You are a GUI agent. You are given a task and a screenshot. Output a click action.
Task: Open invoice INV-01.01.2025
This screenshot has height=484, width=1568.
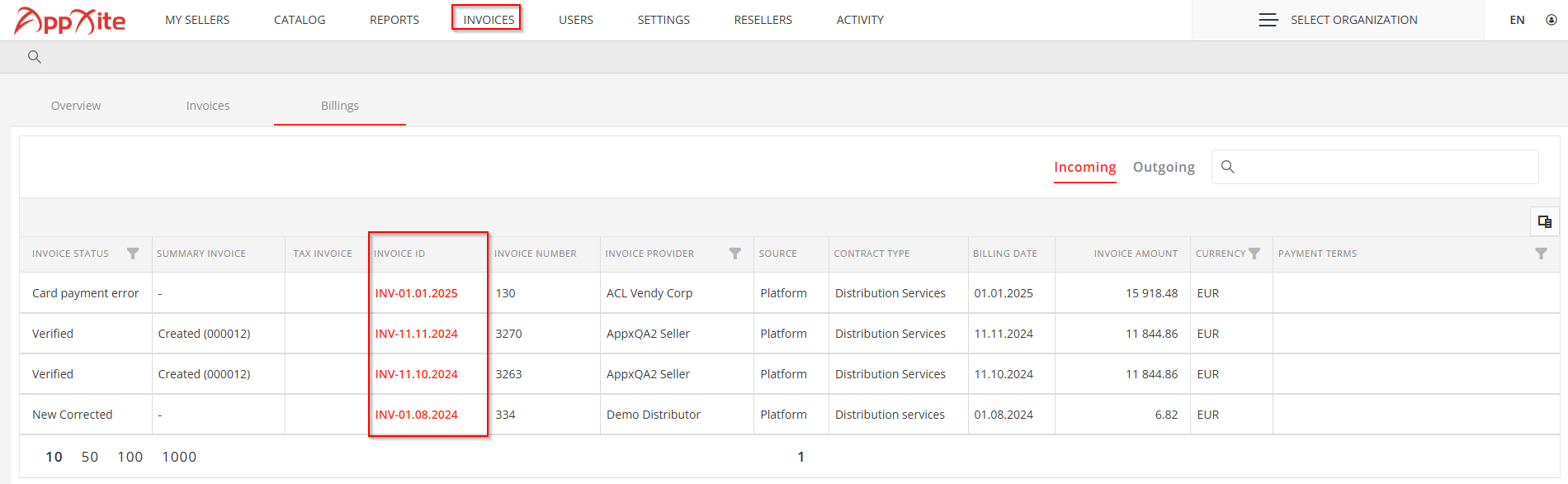(x=416, y=293)
